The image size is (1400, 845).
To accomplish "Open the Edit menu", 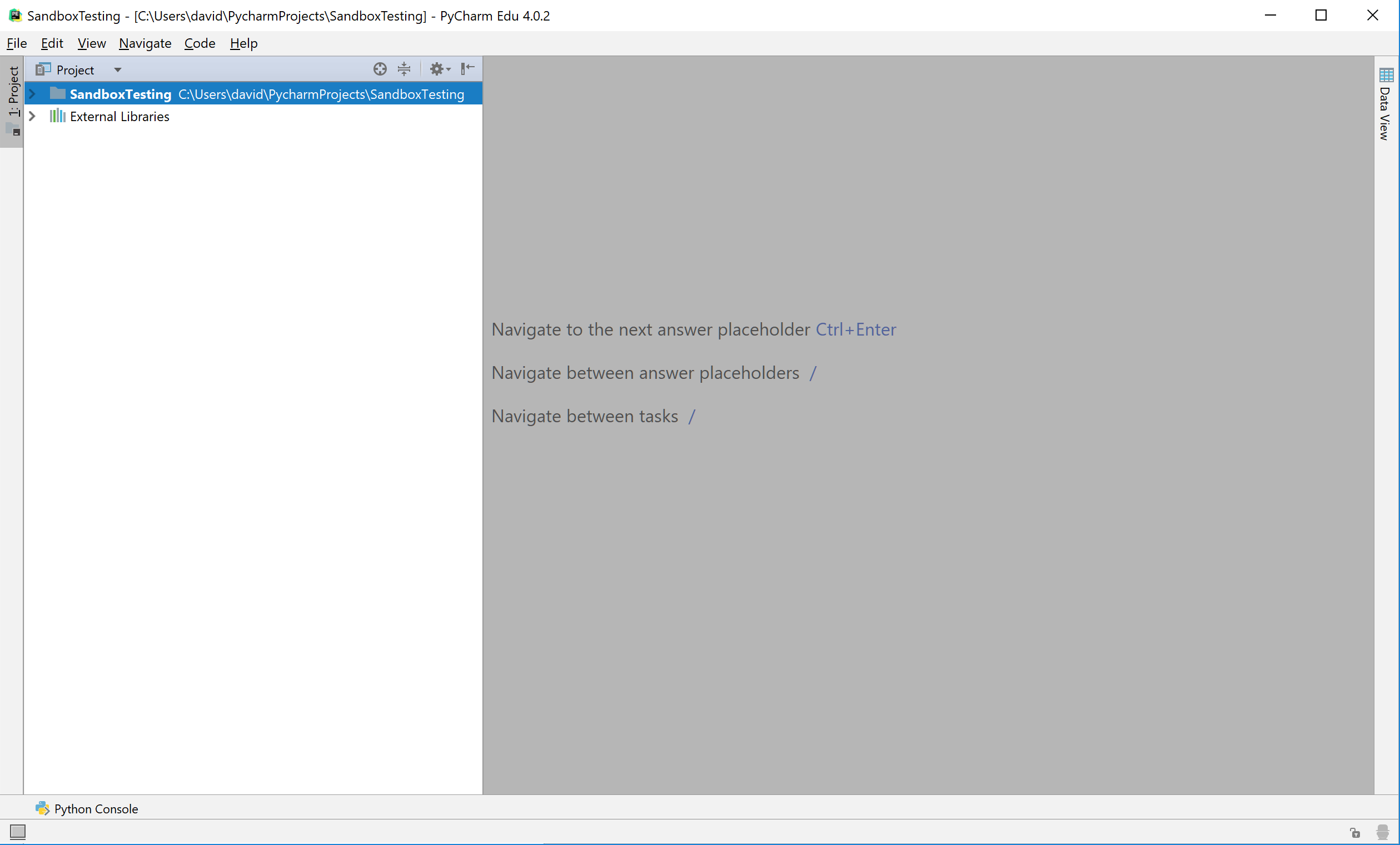I will [52, 43].
